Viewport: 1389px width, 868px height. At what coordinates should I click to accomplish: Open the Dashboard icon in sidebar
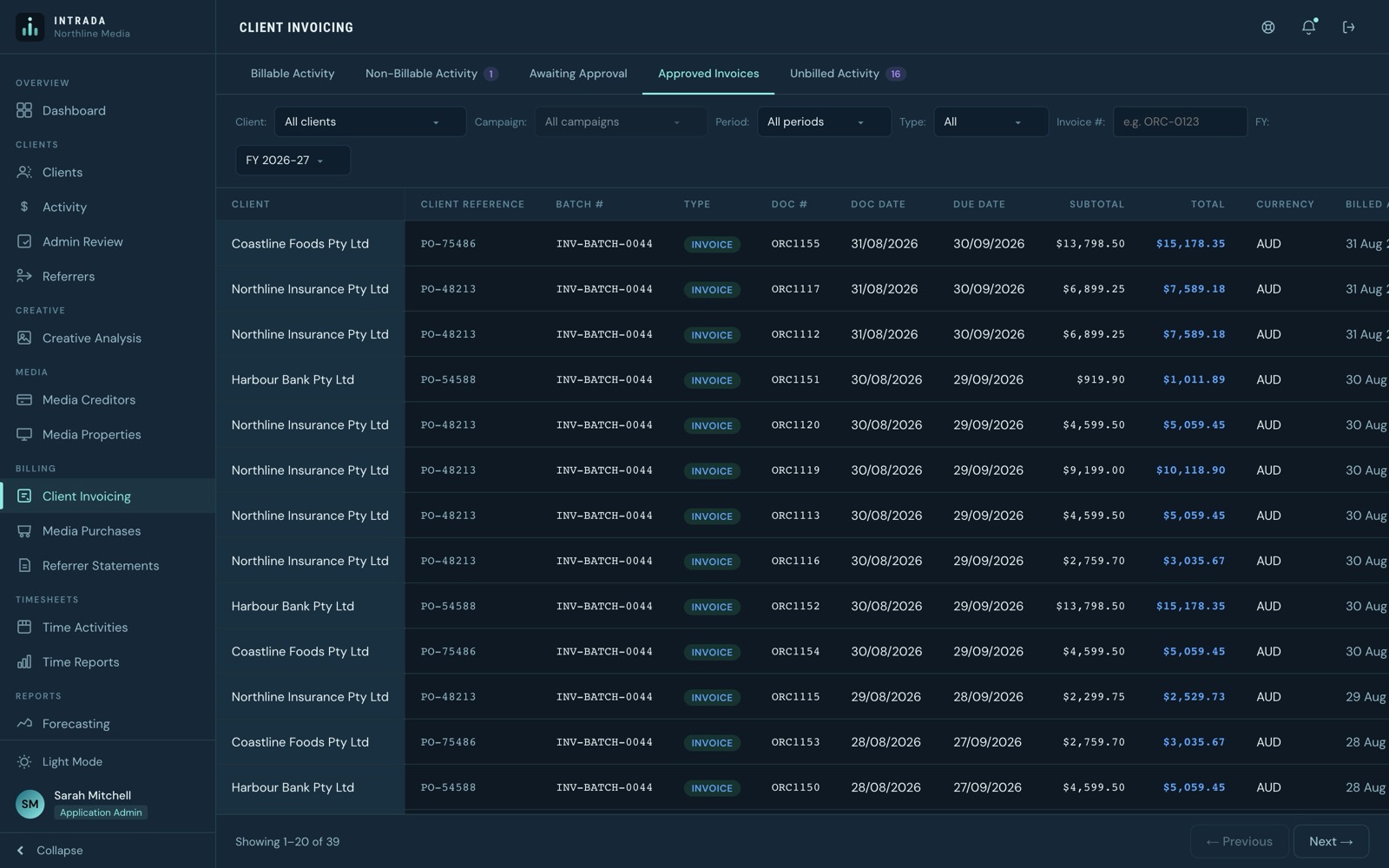coord(24,110)
